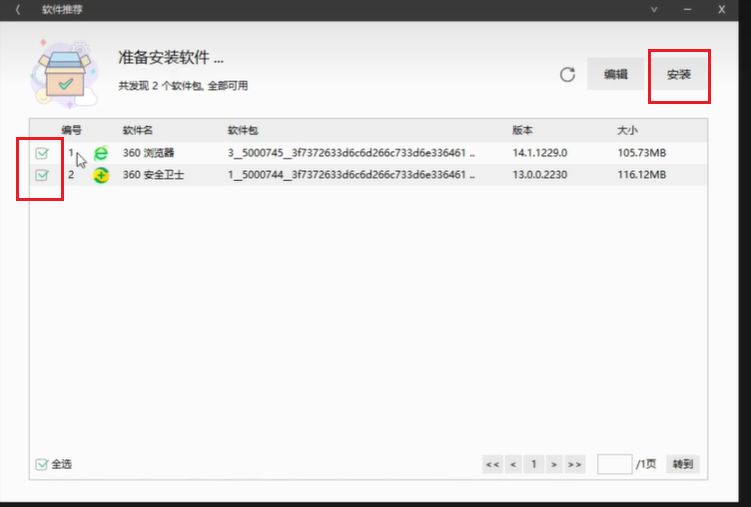Click the 转到 go-to-page button

tap(682, 464)
